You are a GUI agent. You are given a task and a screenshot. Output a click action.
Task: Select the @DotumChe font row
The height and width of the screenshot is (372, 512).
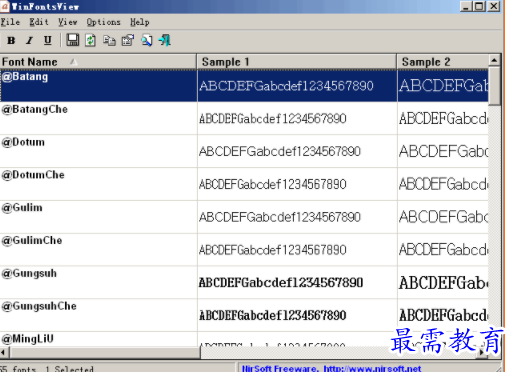[x=244, y=184]
